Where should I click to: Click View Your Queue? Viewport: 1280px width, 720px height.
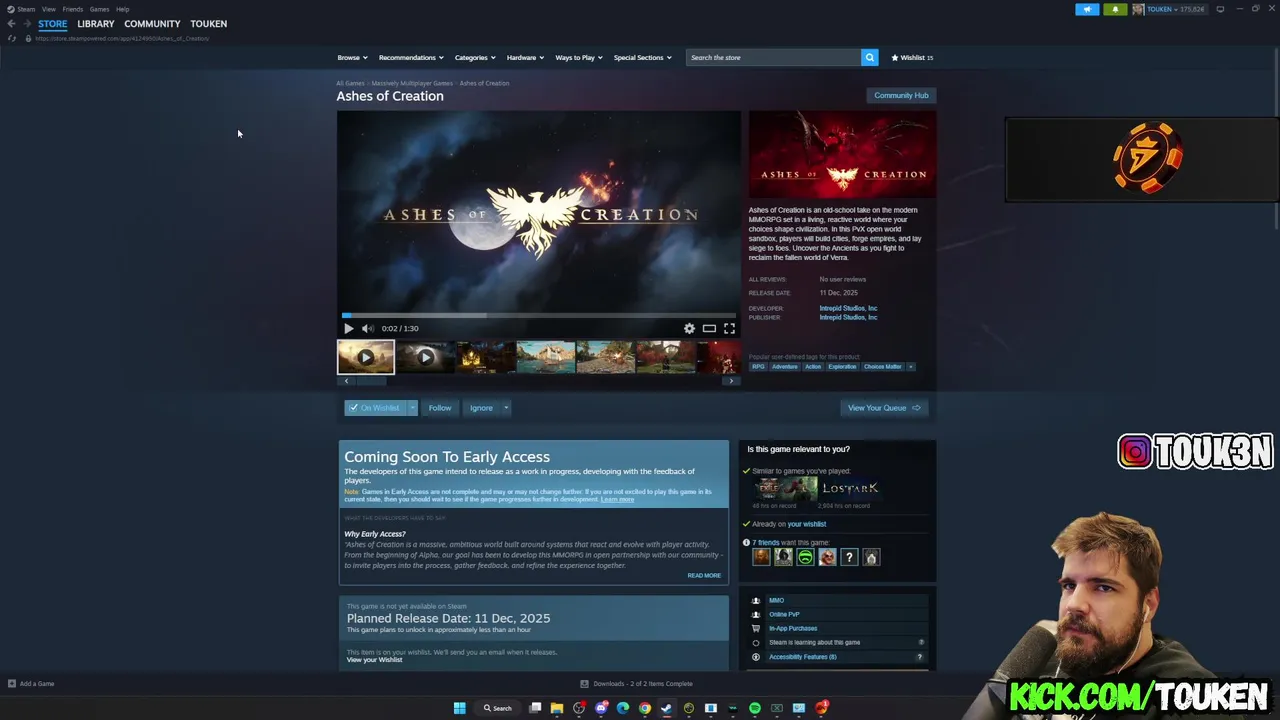884,408
